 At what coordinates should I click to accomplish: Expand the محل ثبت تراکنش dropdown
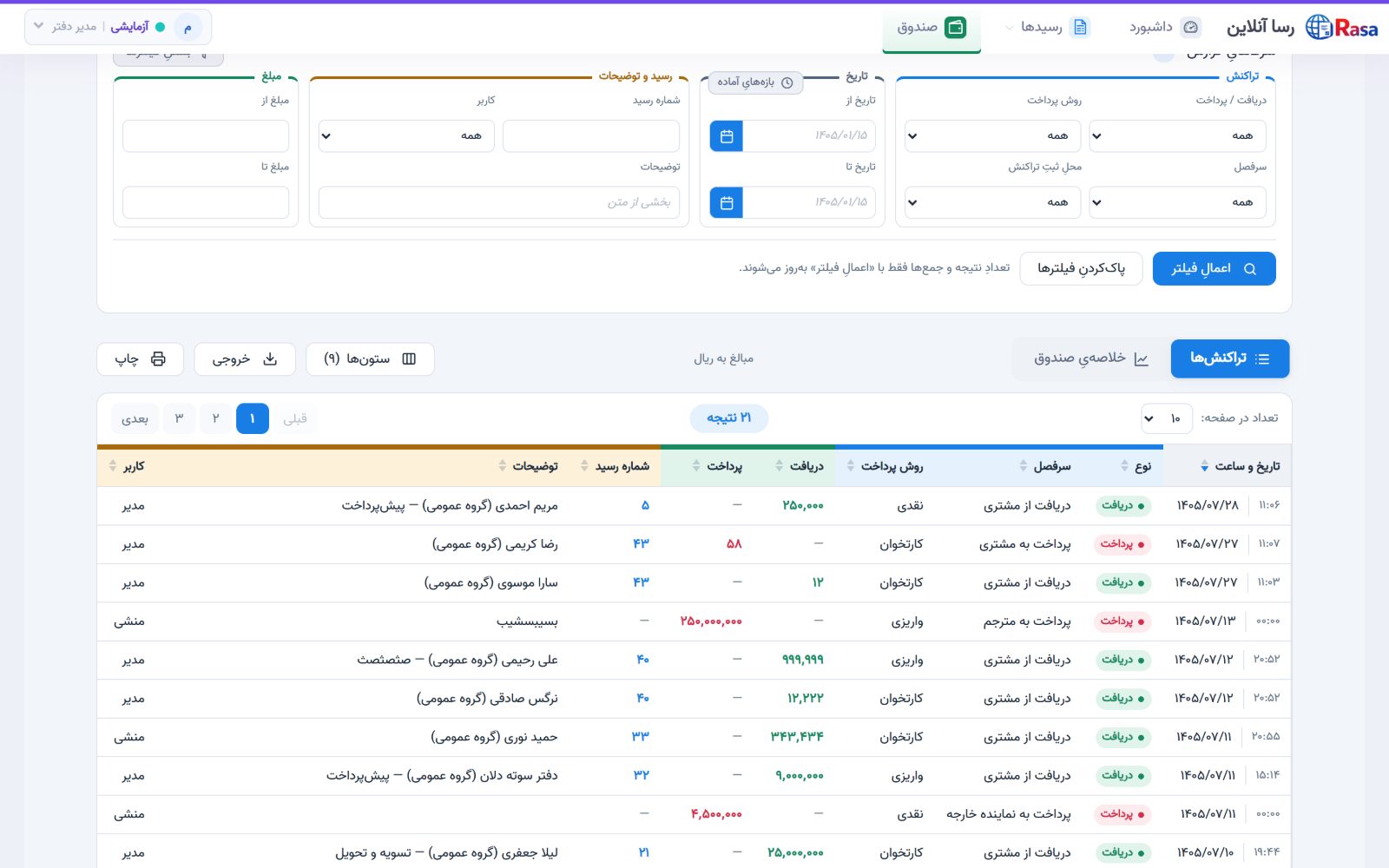(x=992, y=203)
